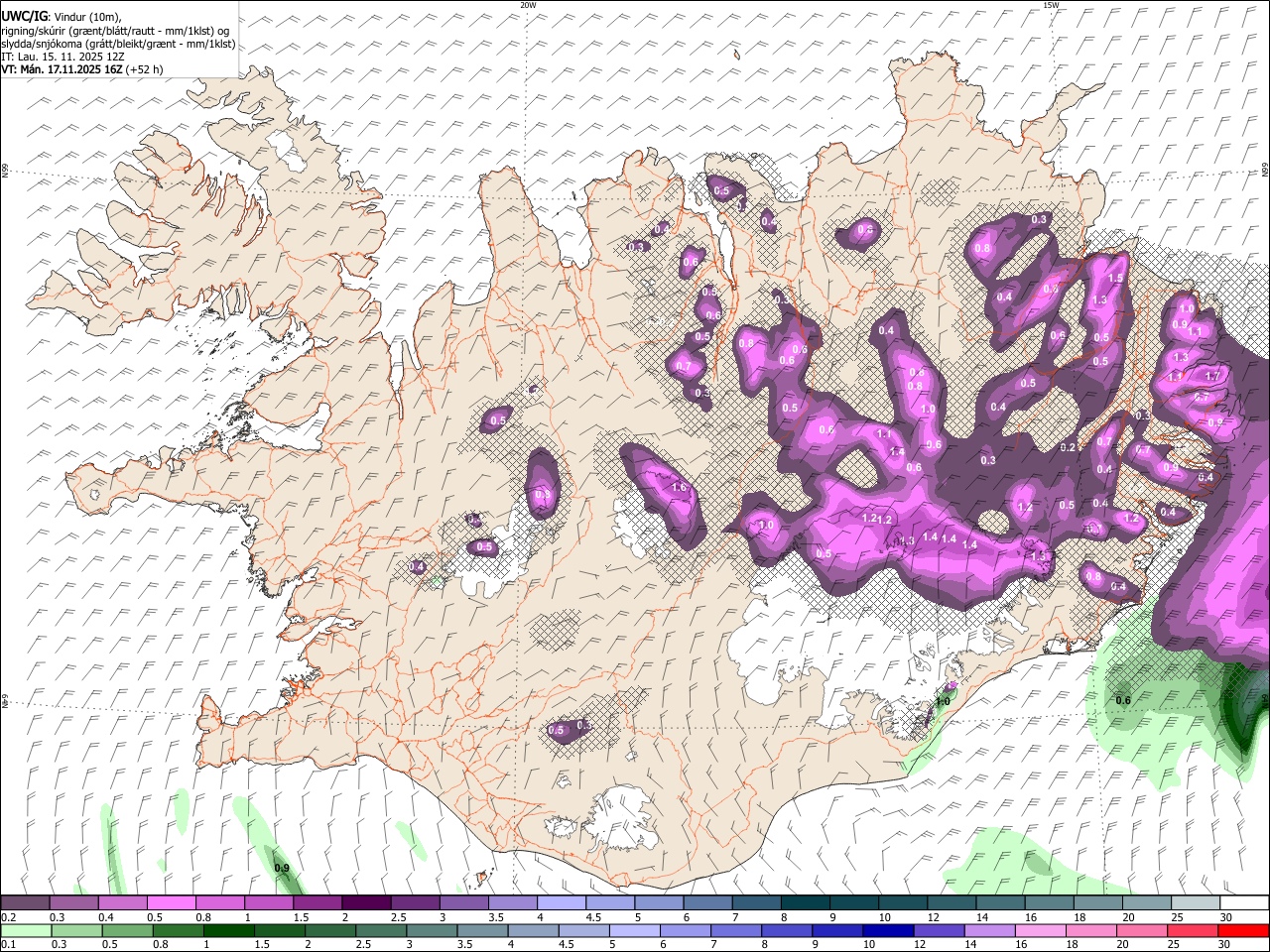Select the lower legend swatch between 0.5 and 0.8

point(127,930)
